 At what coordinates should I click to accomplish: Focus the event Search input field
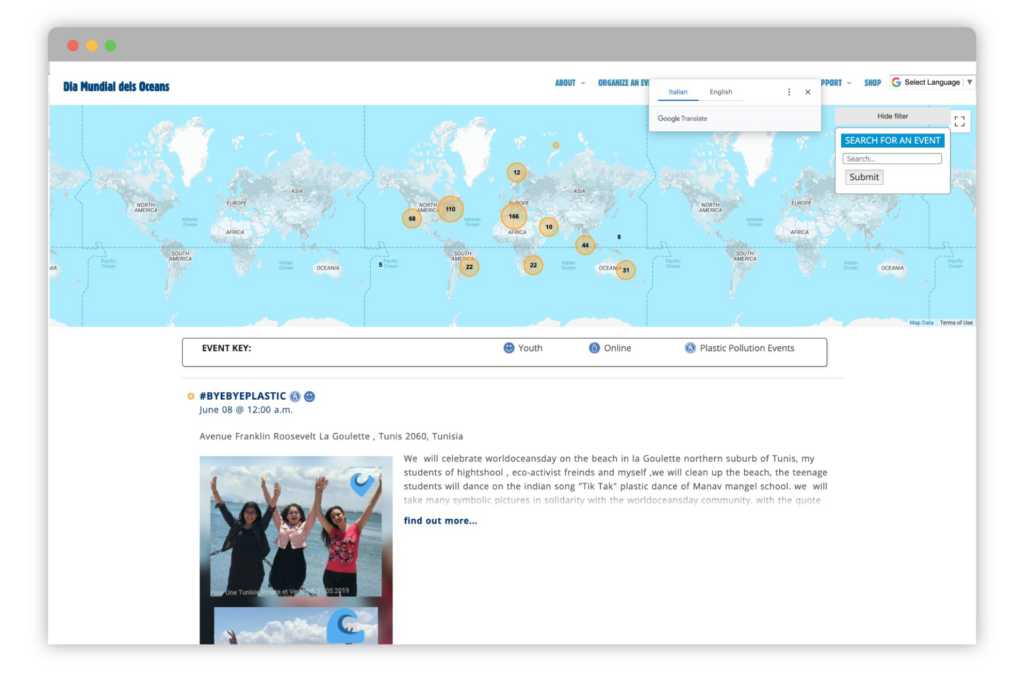891,159
